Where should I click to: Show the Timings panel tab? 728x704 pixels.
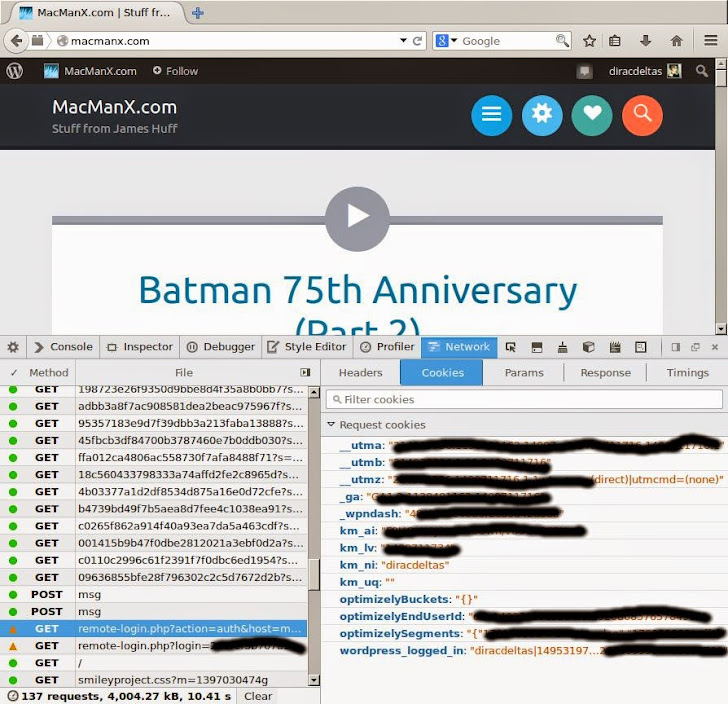[687, 372]
